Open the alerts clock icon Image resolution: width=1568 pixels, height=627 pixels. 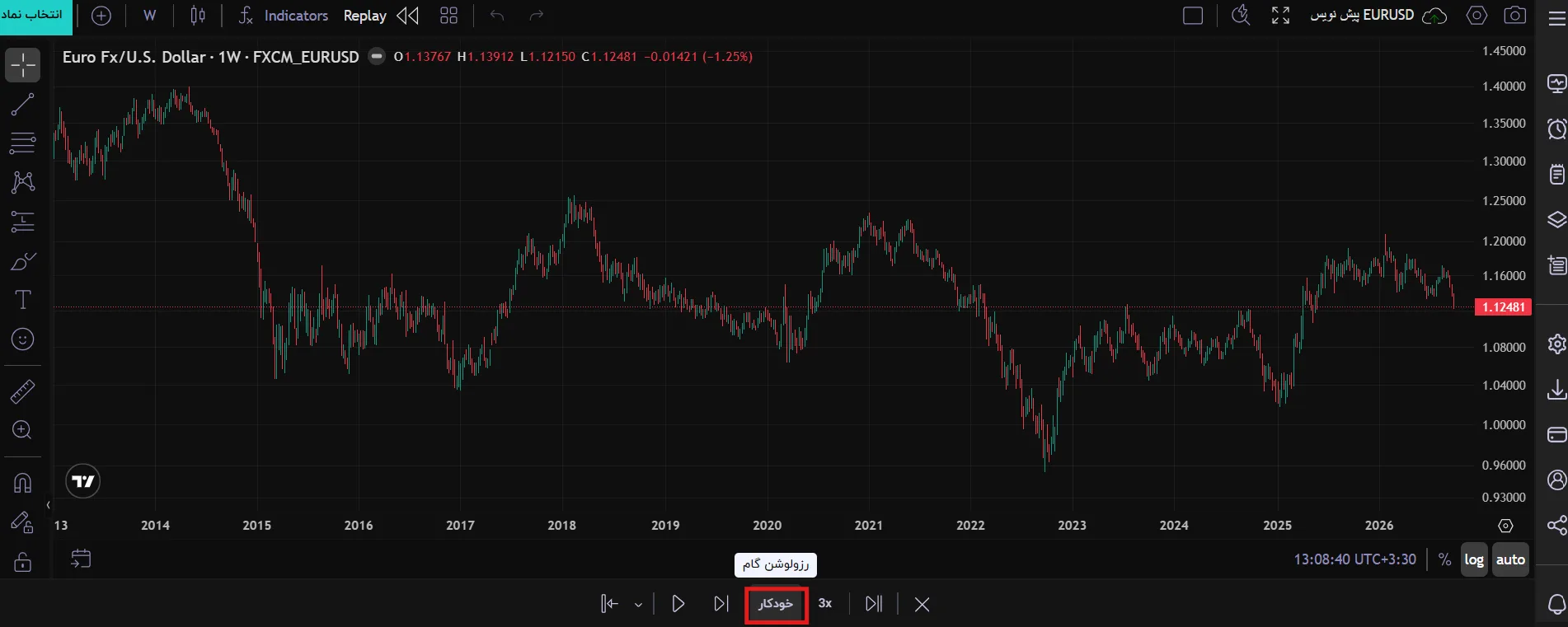(1556, 129)
